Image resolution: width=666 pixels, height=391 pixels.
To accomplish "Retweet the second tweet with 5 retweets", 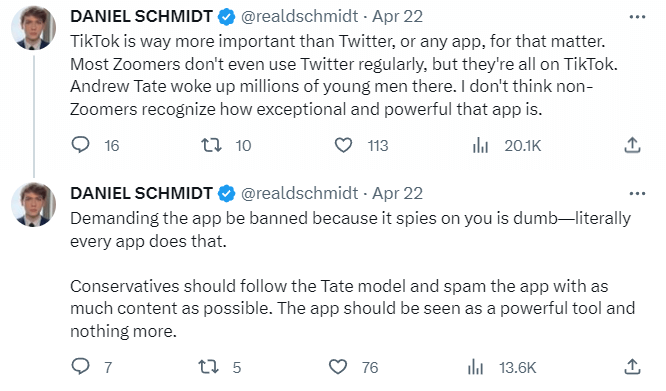I will click(x=209, y=366).
